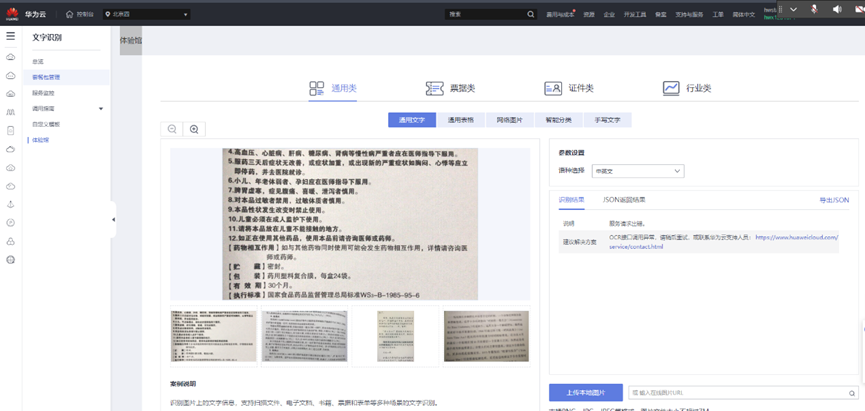Viewport: 865px width, 411px height.
Task: Click the 上传本地图片 button
Action: 586,393
